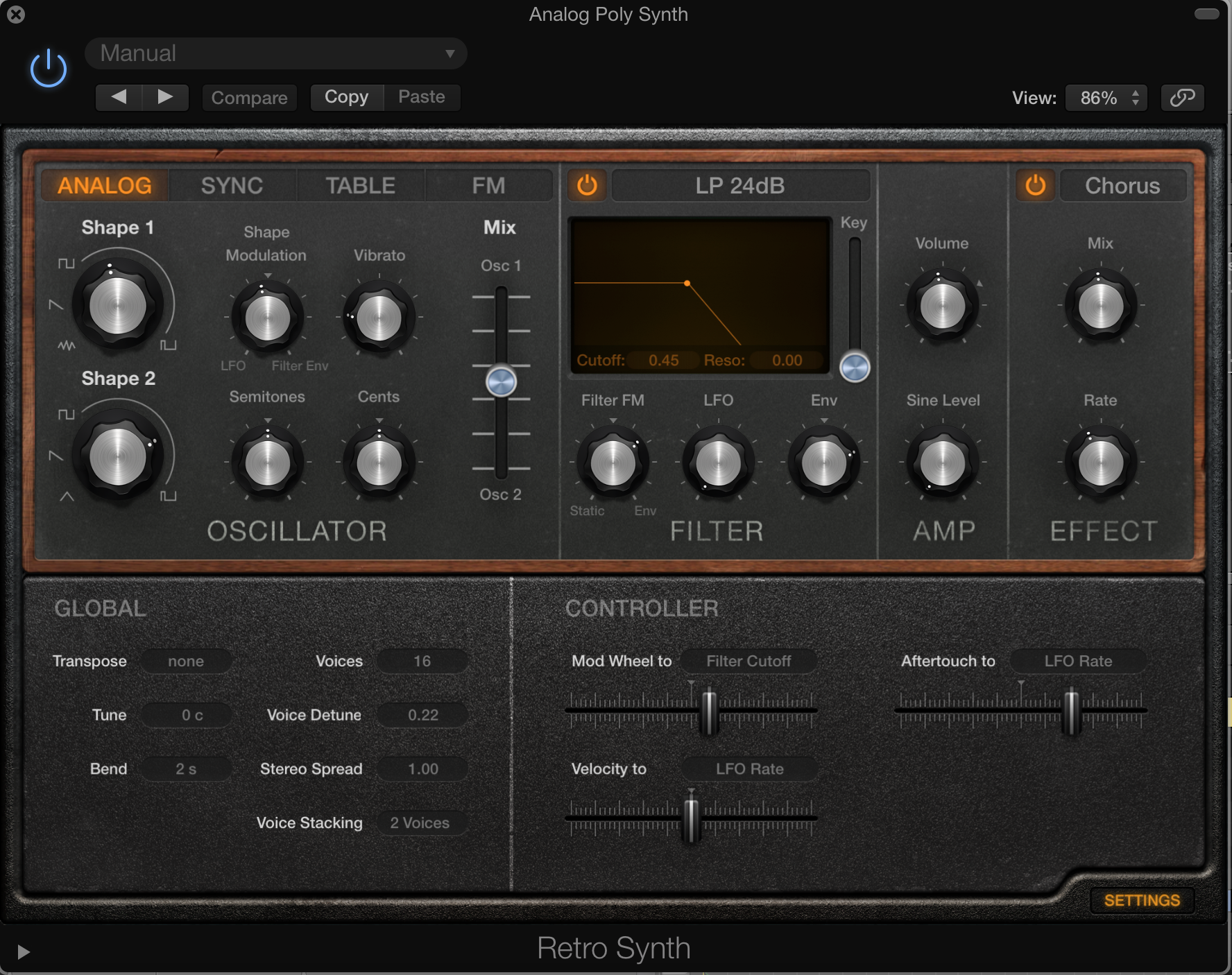Select the ANALOG oscillator tab
1232x975 pixels.
105,185
